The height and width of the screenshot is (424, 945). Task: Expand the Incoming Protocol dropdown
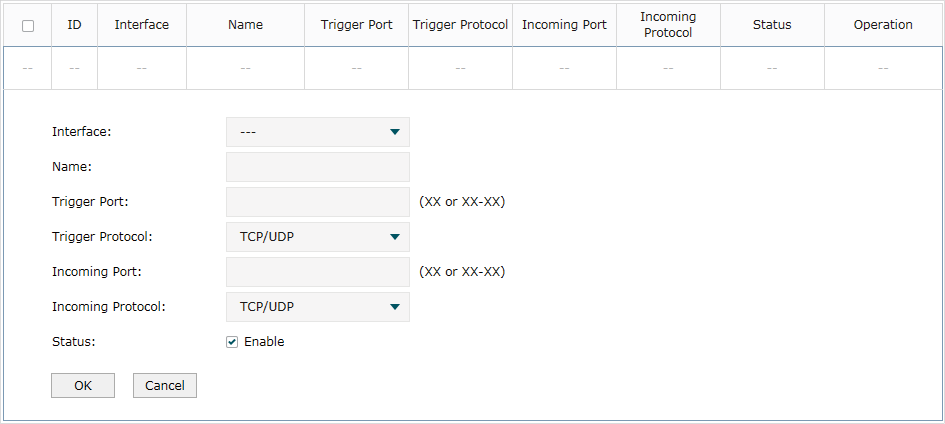[318, 307]
